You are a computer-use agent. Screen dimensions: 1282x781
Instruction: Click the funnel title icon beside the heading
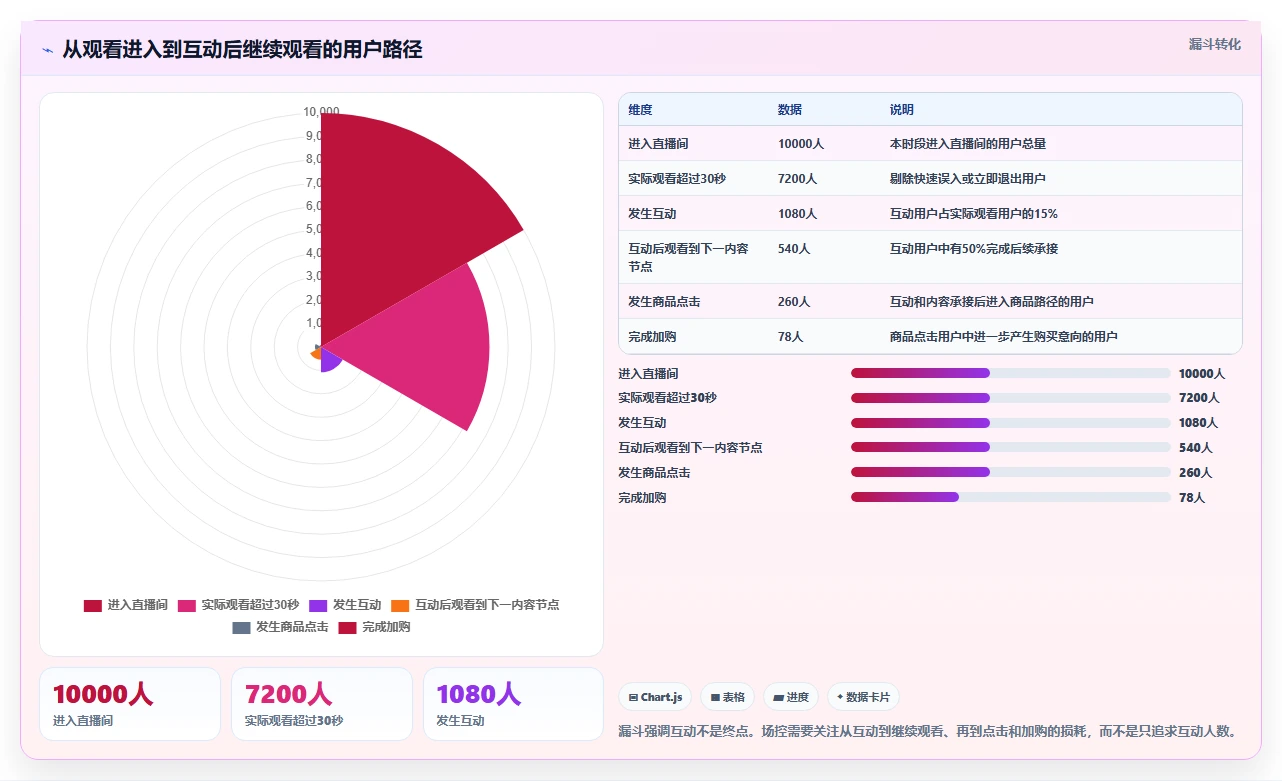[47, 50]
